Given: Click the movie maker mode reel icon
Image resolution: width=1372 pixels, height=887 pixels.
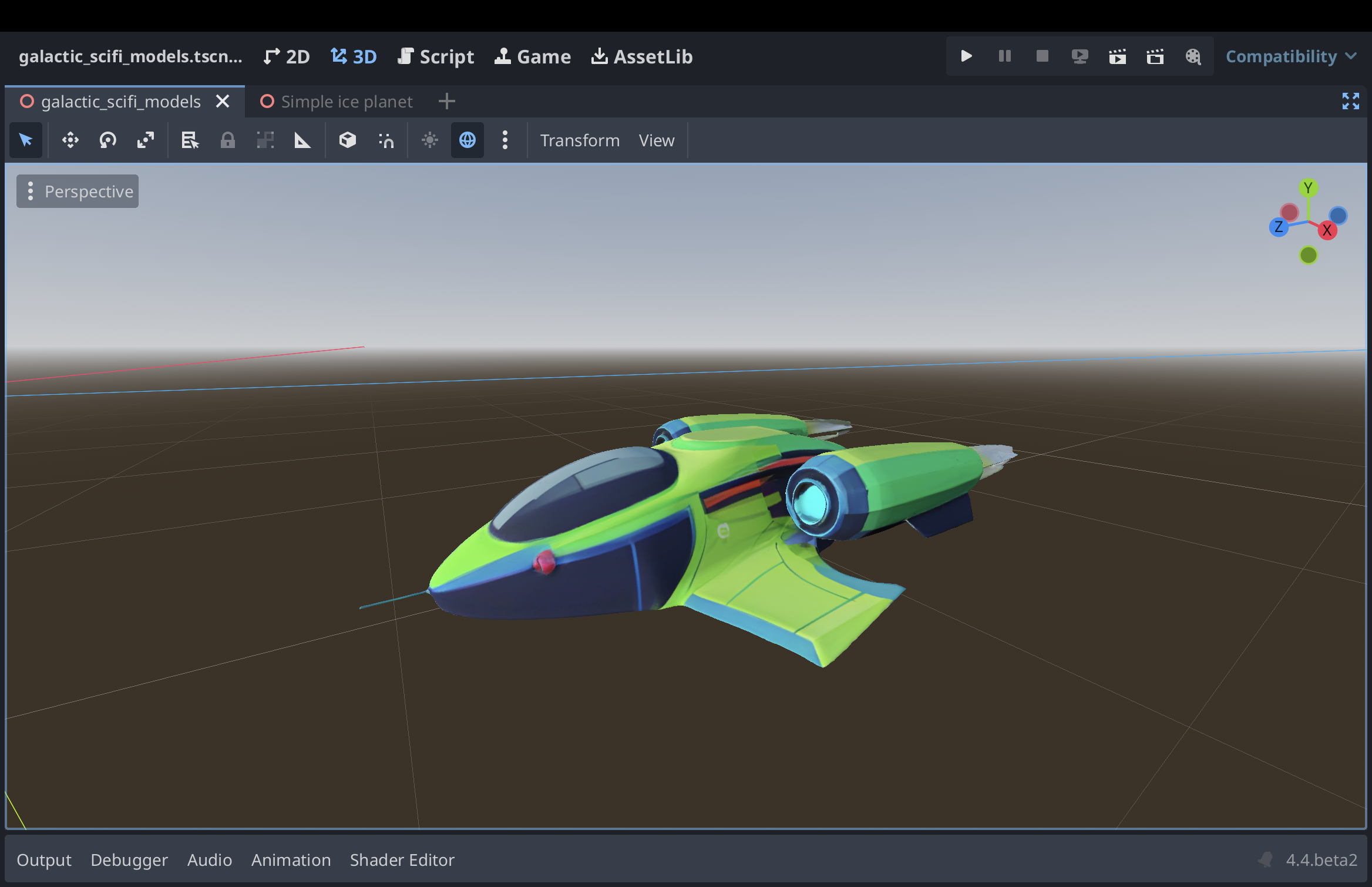Looking at the screenshot, I should pos(1192,56).
